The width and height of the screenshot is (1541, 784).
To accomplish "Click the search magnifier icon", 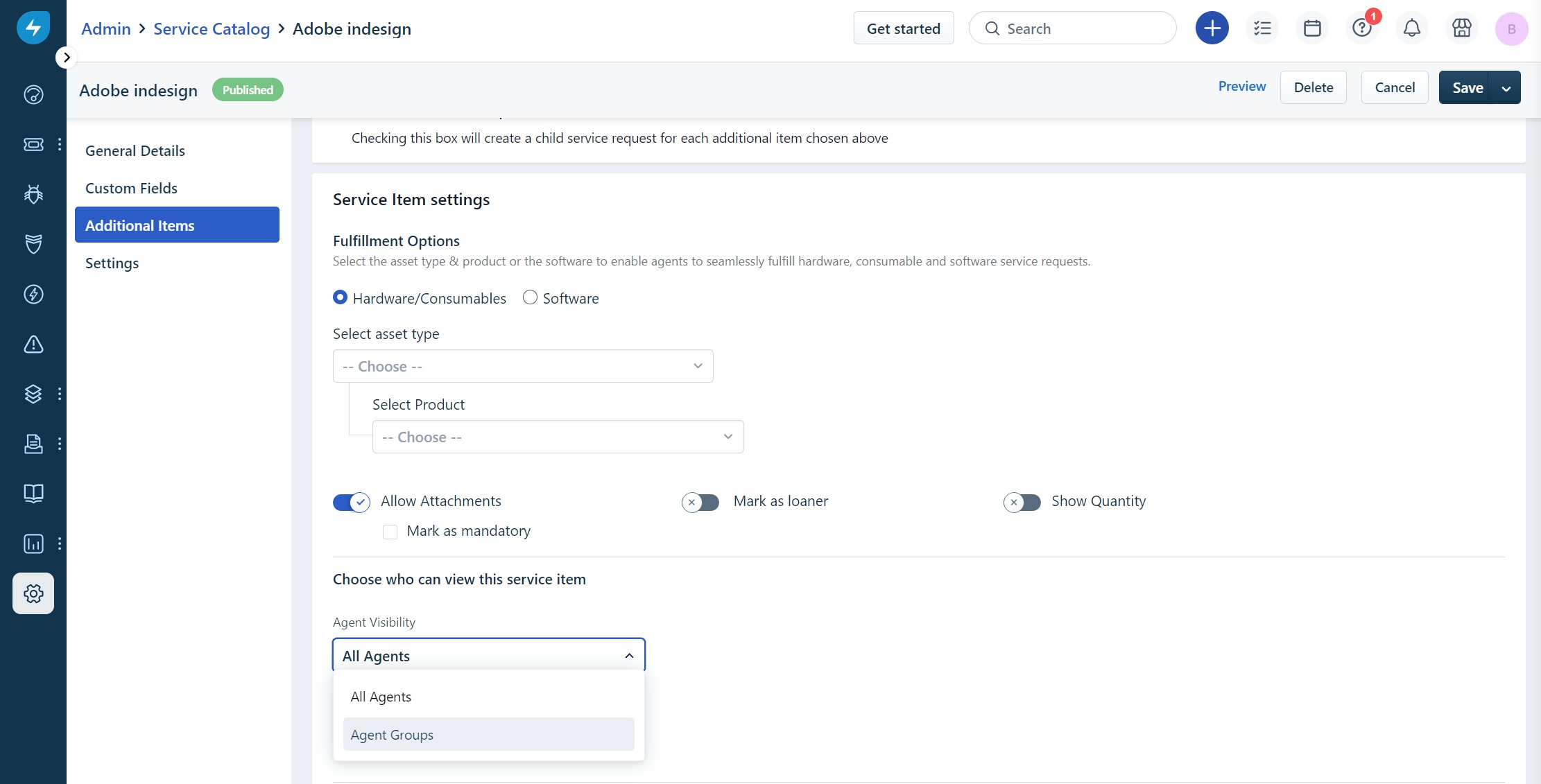I will tap(992, 28).
